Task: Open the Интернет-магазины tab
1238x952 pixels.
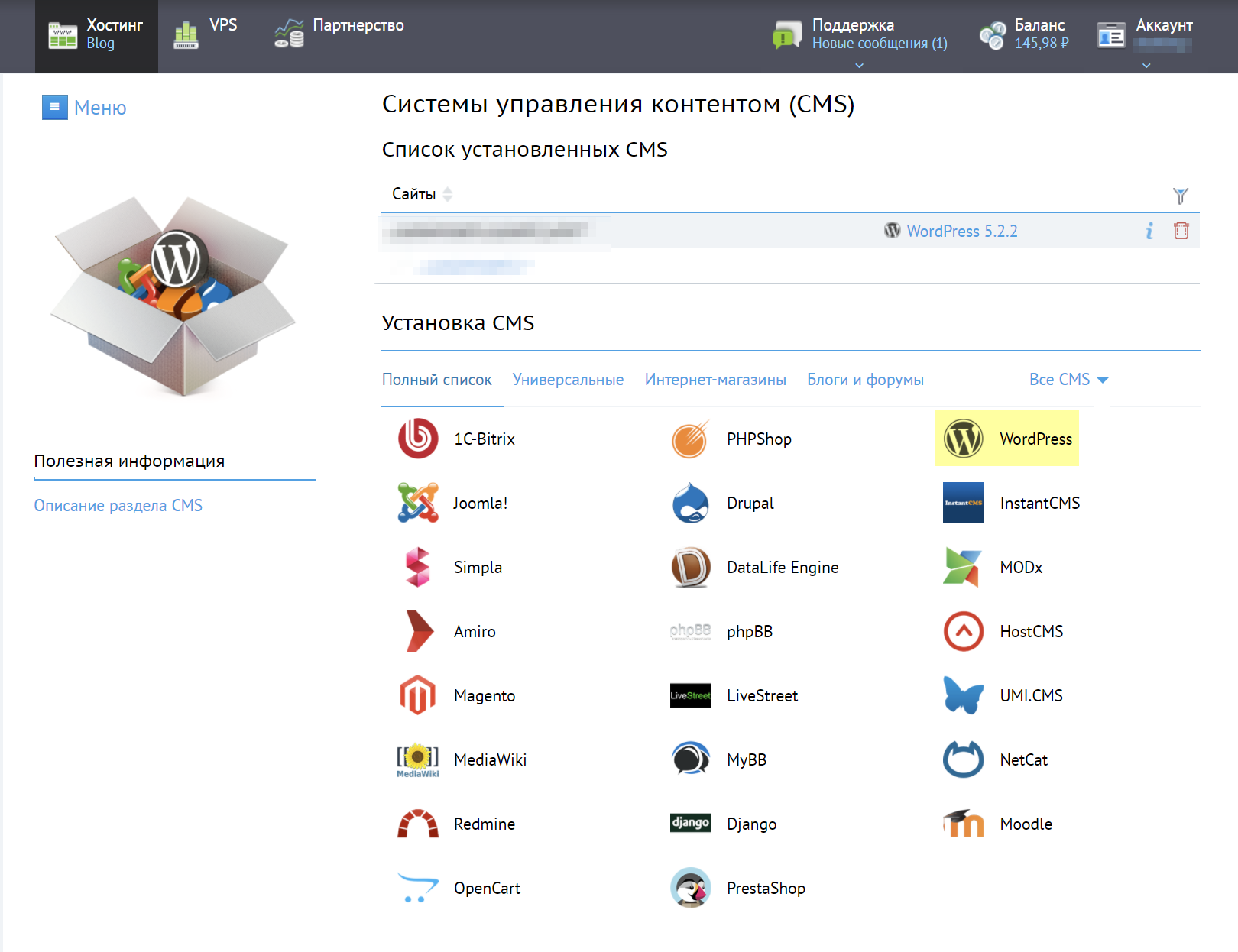Action: pos(715,380)
